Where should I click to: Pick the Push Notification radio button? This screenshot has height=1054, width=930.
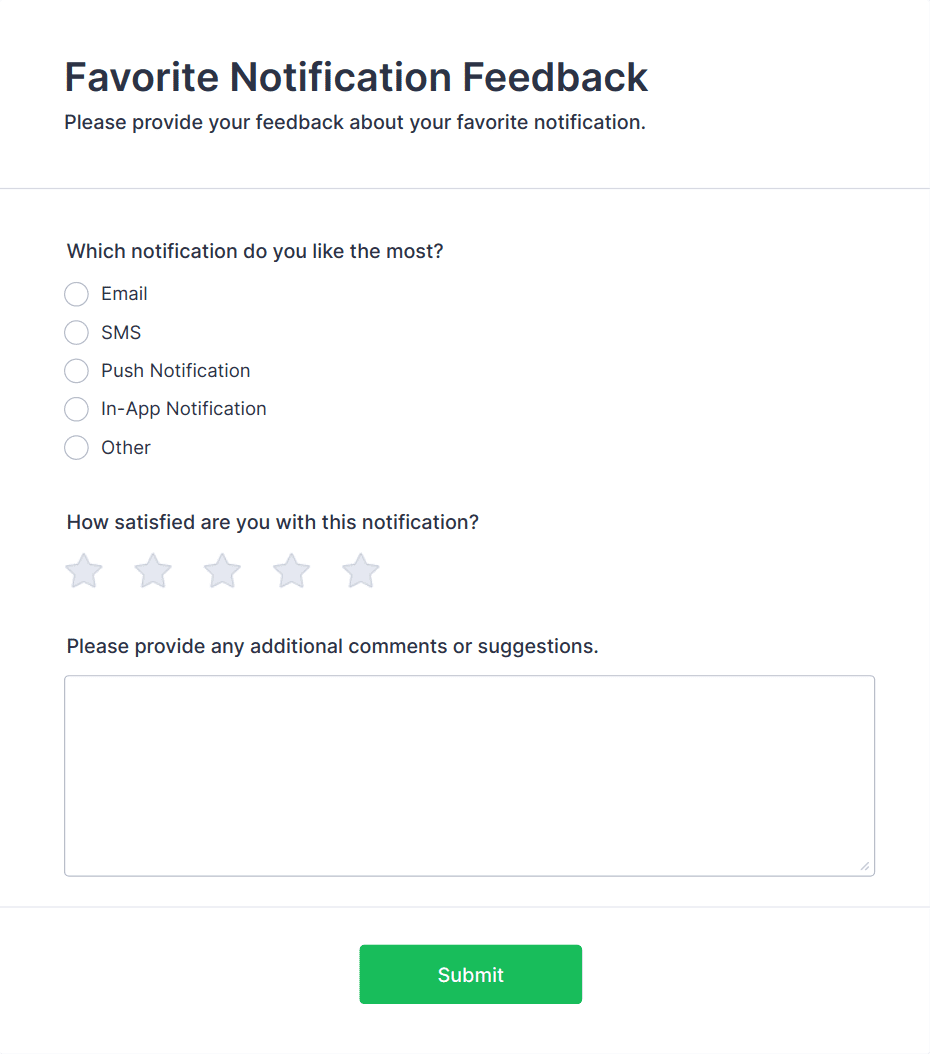point(76,371)
